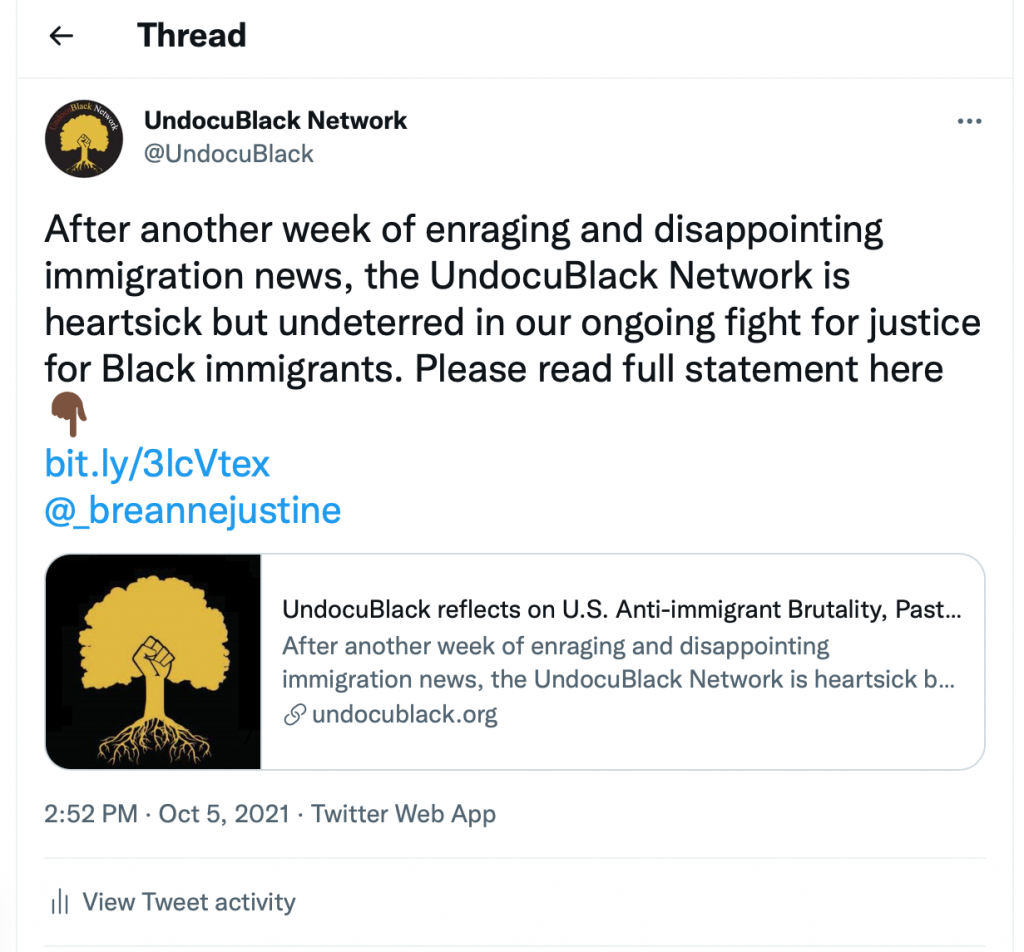
Task: Open the @_breannejustine mention
Action: pyautogui.click(x=193, y=510)
